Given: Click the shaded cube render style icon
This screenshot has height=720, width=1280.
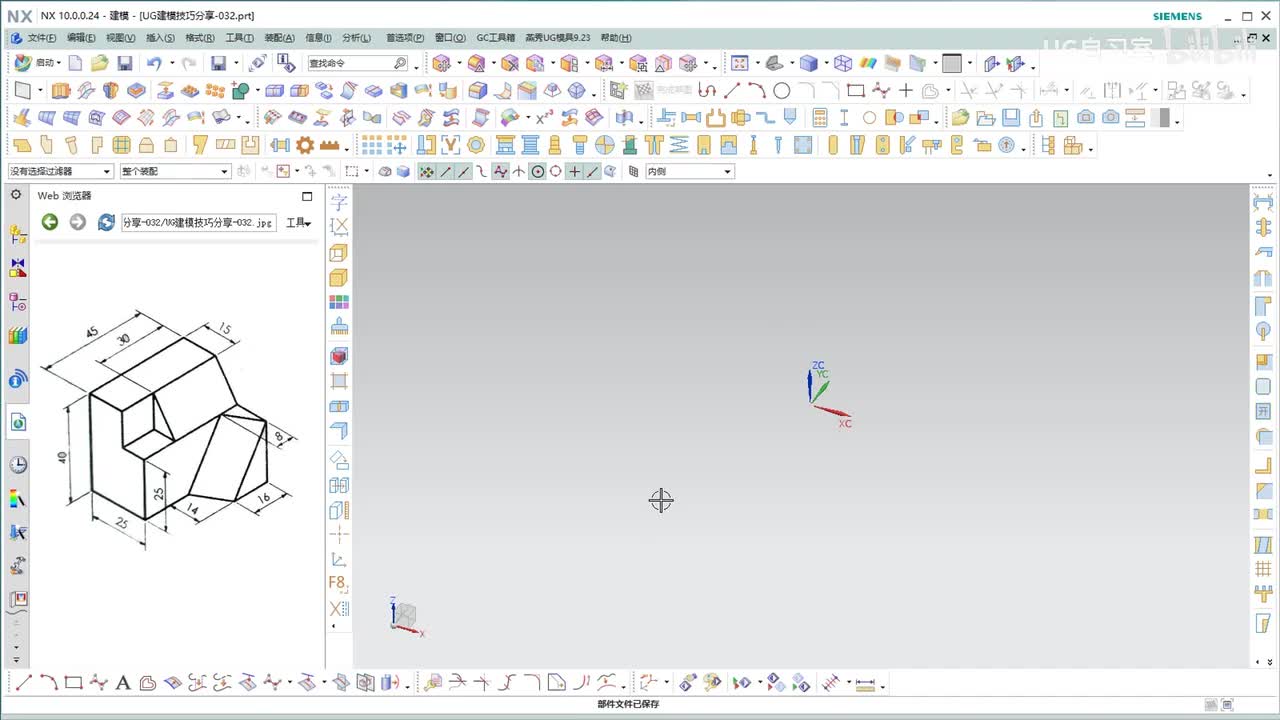Looking at the screenshot, I should coord(808,63).
